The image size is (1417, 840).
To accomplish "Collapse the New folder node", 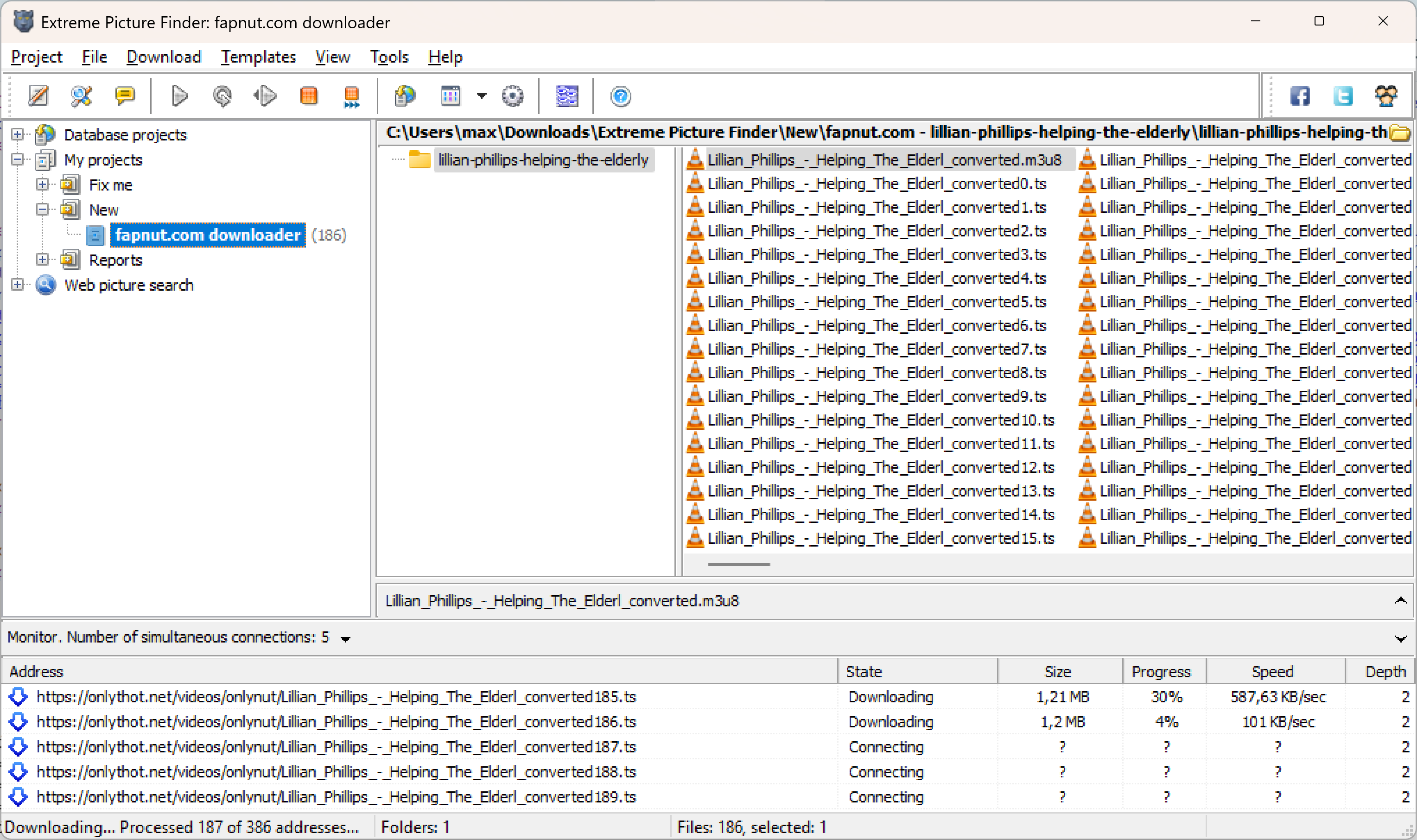I will click(x=43, y=209).
